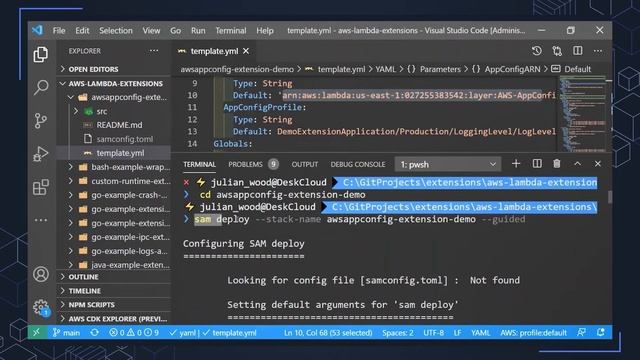This screenshot has width=640, height=360.
Task: Open the View menu
Action: tap(151, 31)
